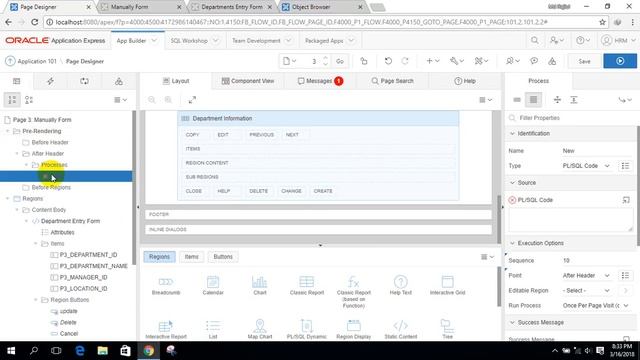Select the Map Chart gallery item
The image size is (640, 360).
[x=260, y=329]
